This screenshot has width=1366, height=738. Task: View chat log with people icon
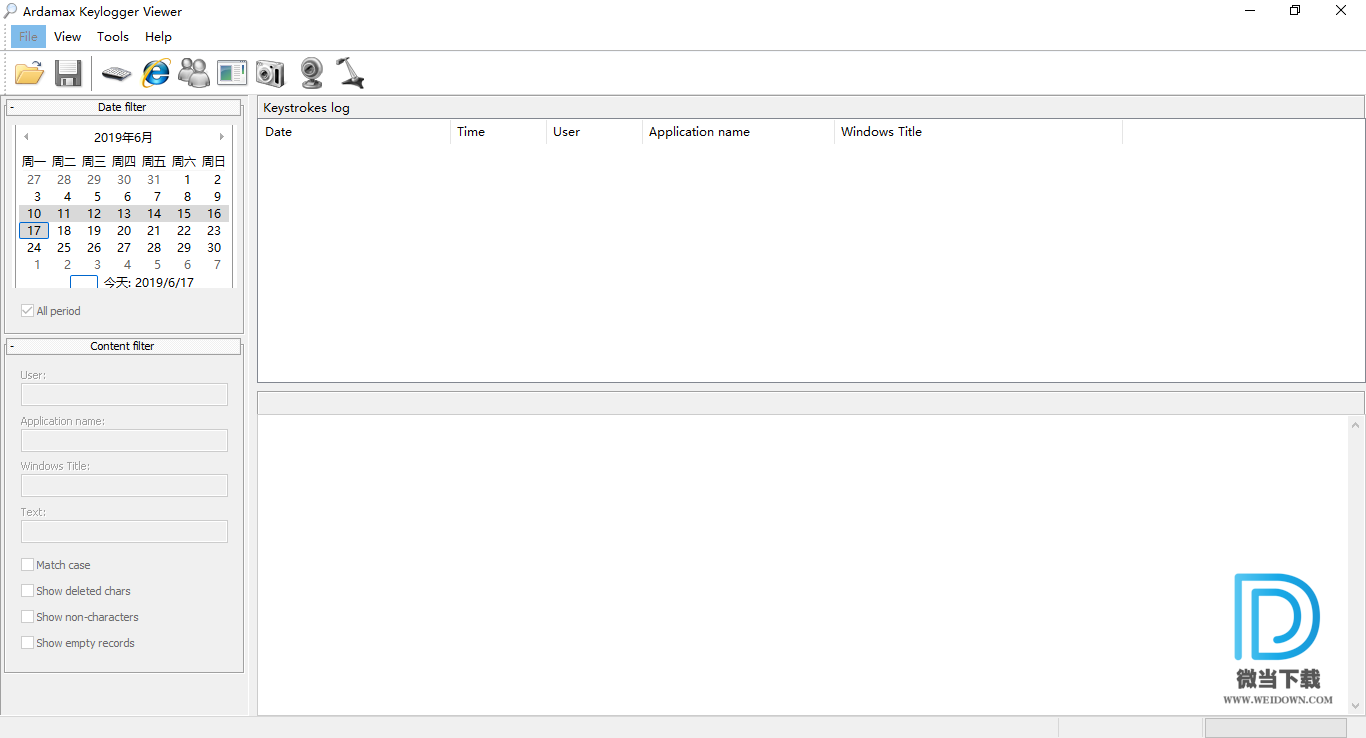[194, 72]
